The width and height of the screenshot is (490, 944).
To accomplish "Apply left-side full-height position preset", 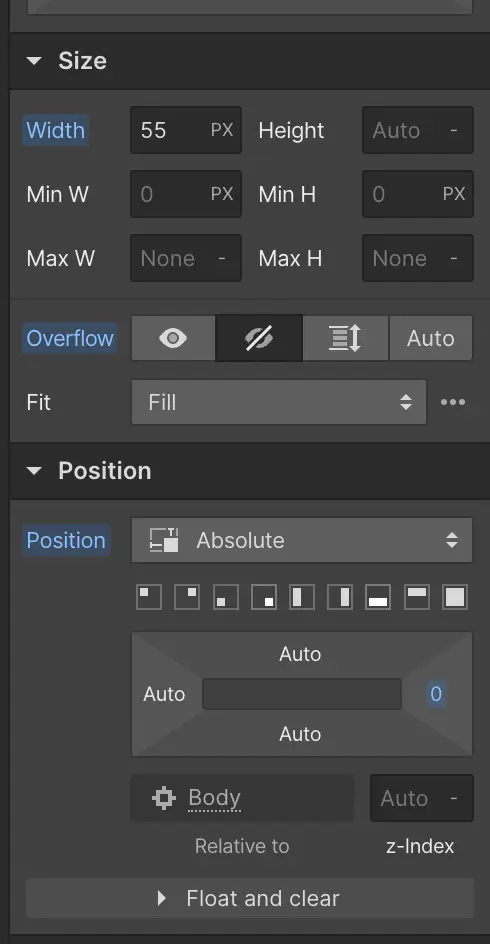I will (302, 597).
